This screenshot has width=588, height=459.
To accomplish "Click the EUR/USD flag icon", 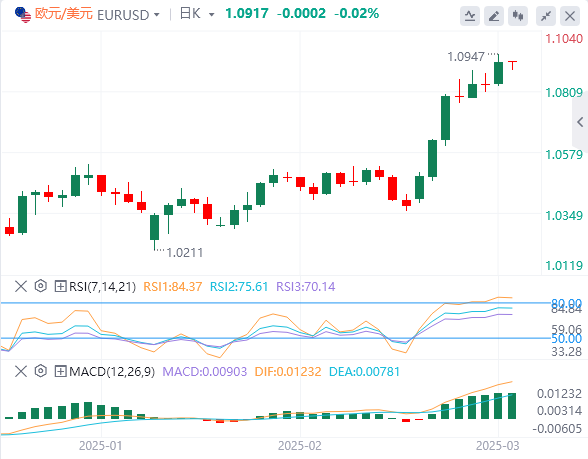I will tap(22, 15).
